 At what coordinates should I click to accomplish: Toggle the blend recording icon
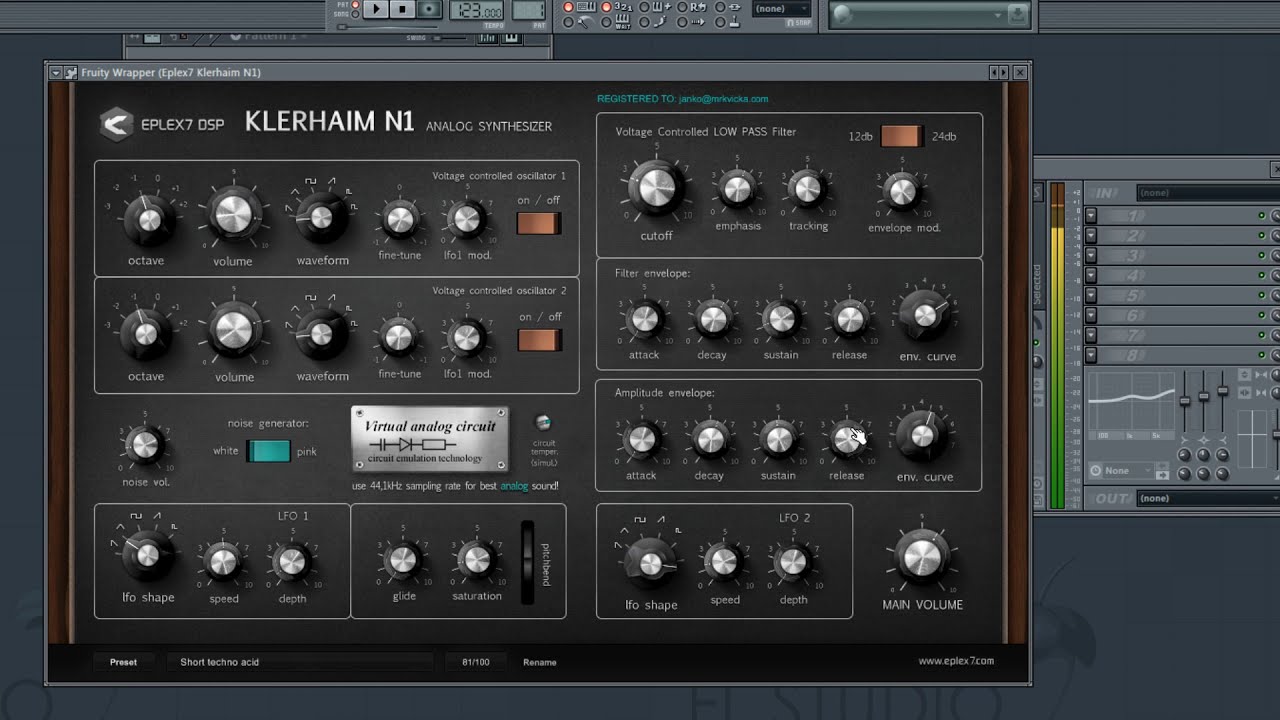click(662, 7)
